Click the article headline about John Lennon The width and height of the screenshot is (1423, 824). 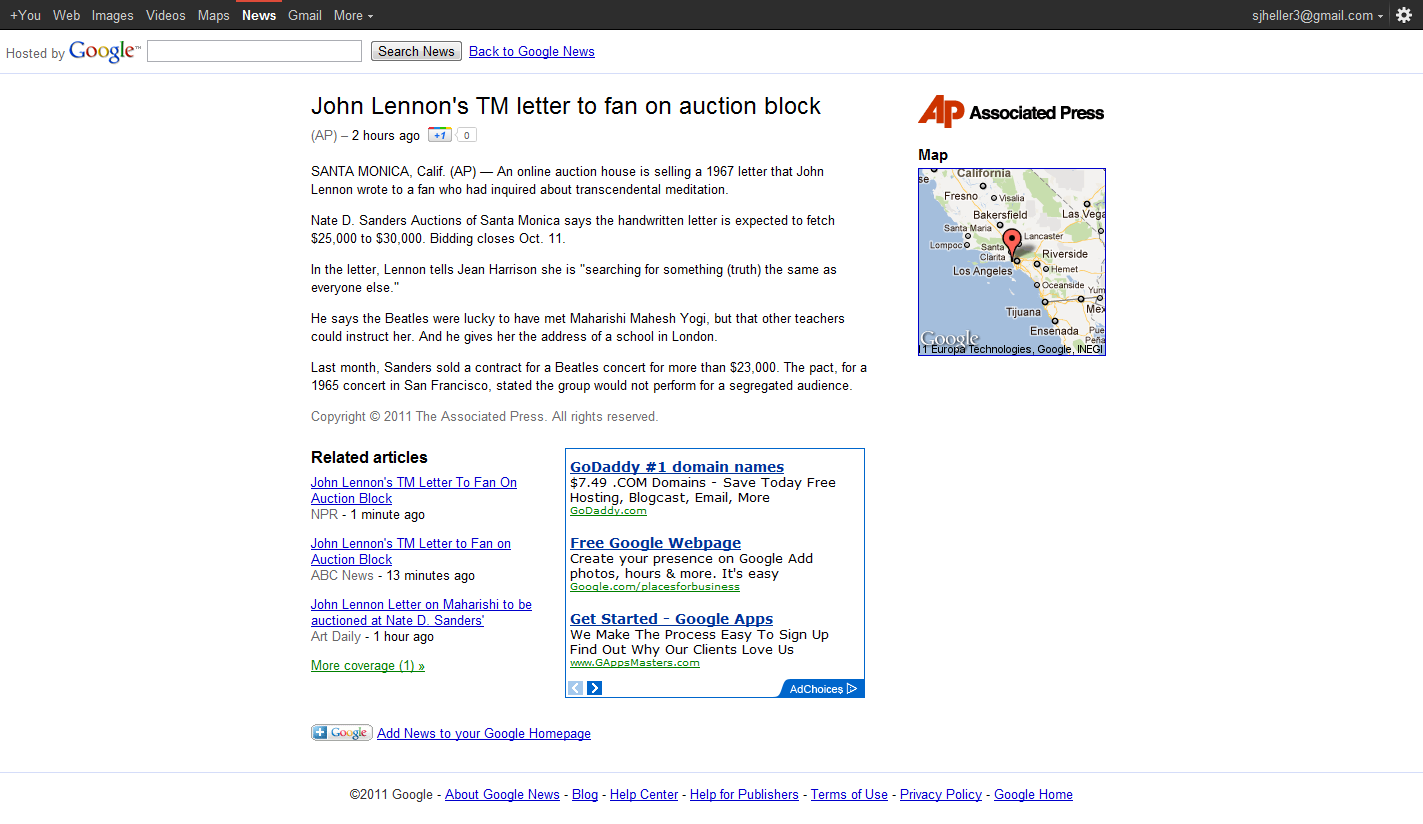pyautogui.click(x=566, y=106)
